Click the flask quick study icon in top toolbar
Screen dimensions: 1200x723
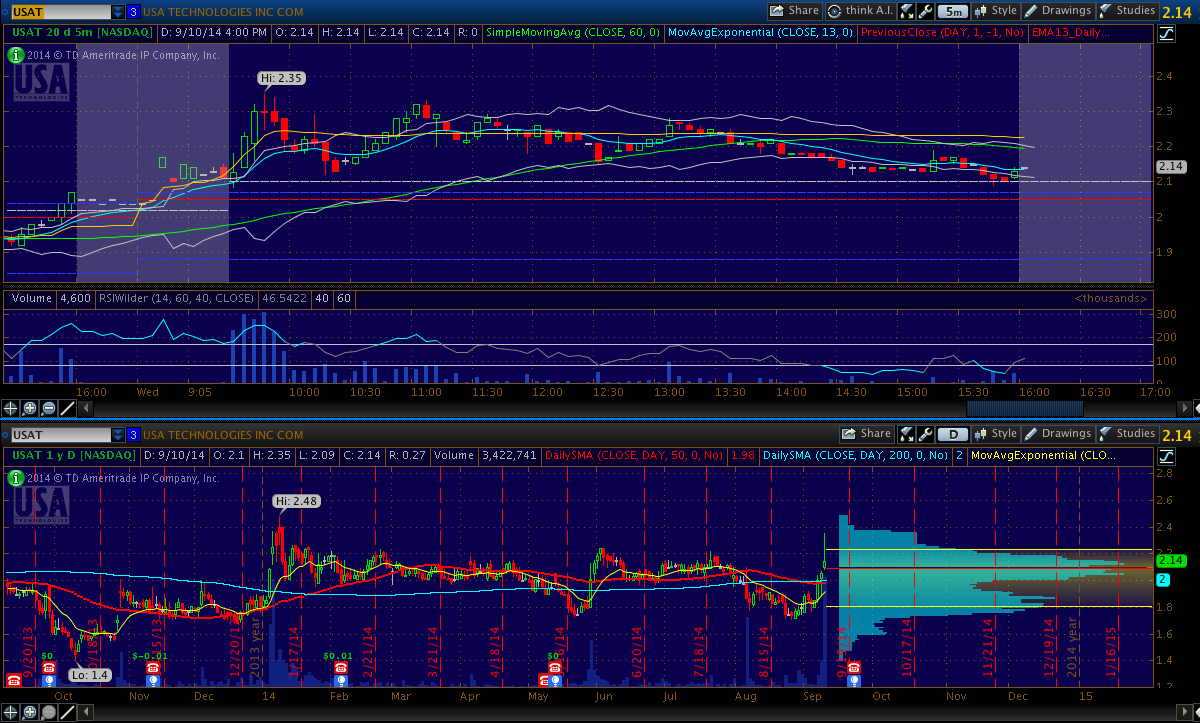tap(906, 11)
